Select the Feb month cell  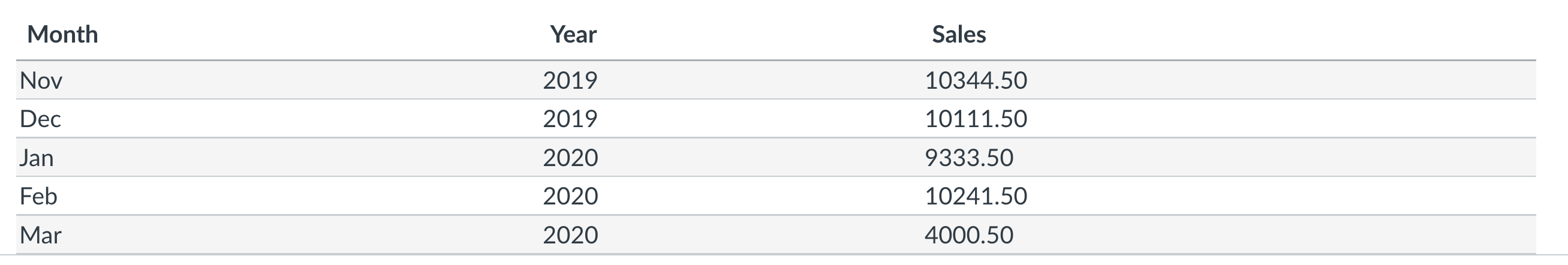38,196
